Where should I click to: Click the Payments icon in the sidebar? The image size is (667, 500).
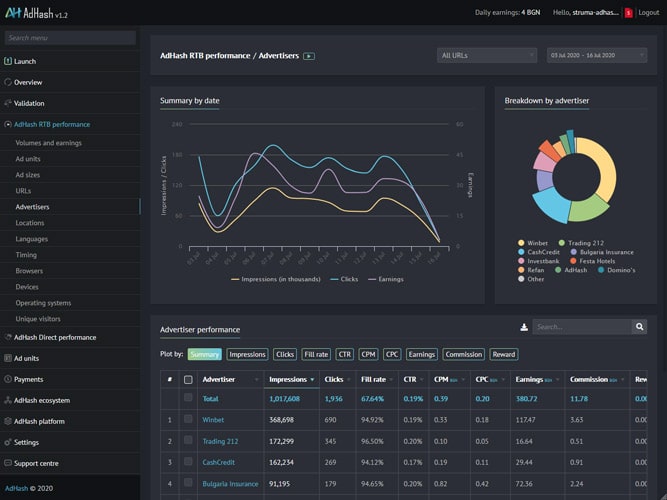click(x=8, y=379)
